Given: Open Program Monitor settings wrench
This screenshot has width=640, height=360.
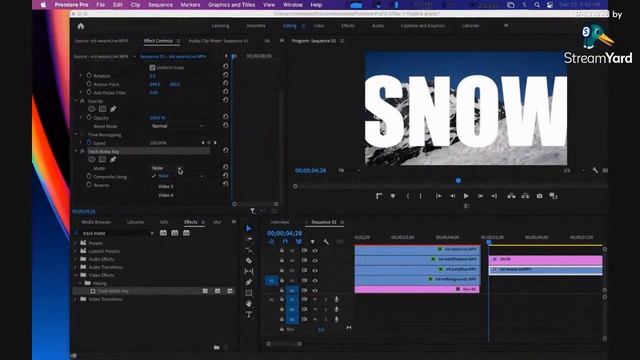Looking at the screenshot, I should coord(595,170).
